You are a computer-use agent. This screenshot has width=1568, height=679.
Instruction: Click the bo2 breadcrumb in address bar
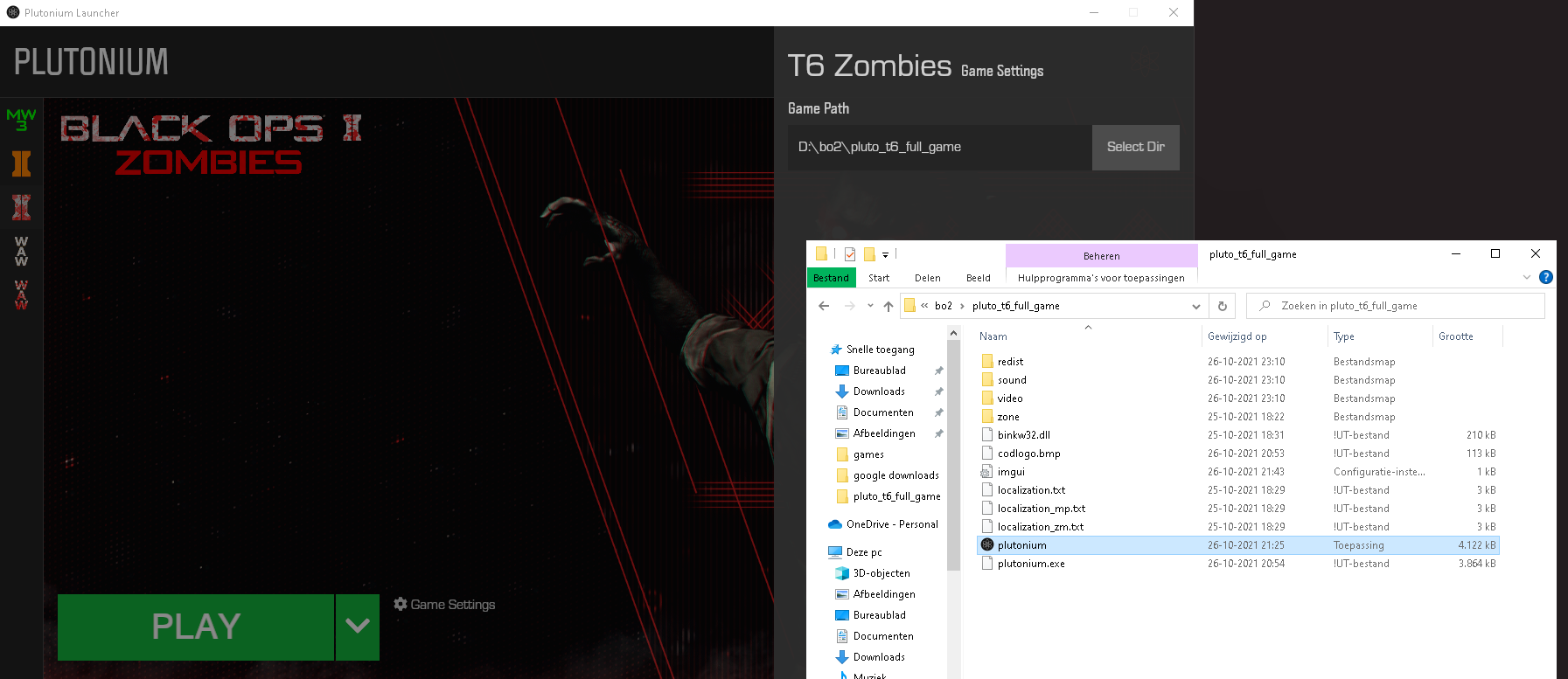(944, 306)
